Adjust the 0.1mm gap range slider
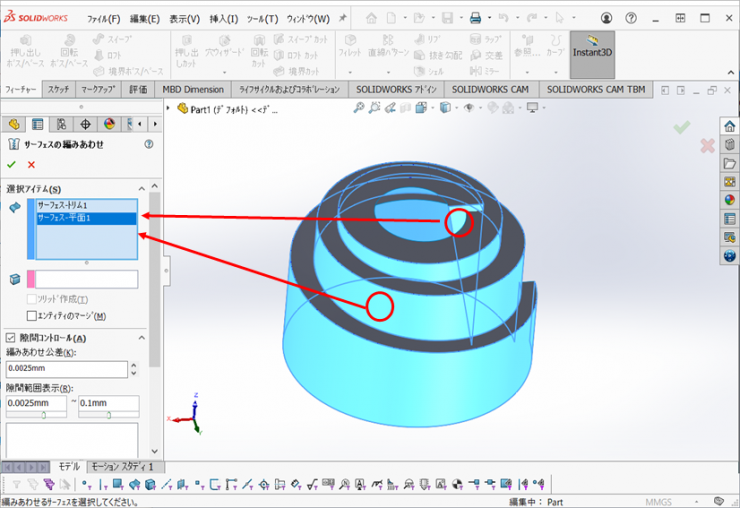The image size is (740, 508). 109,416
